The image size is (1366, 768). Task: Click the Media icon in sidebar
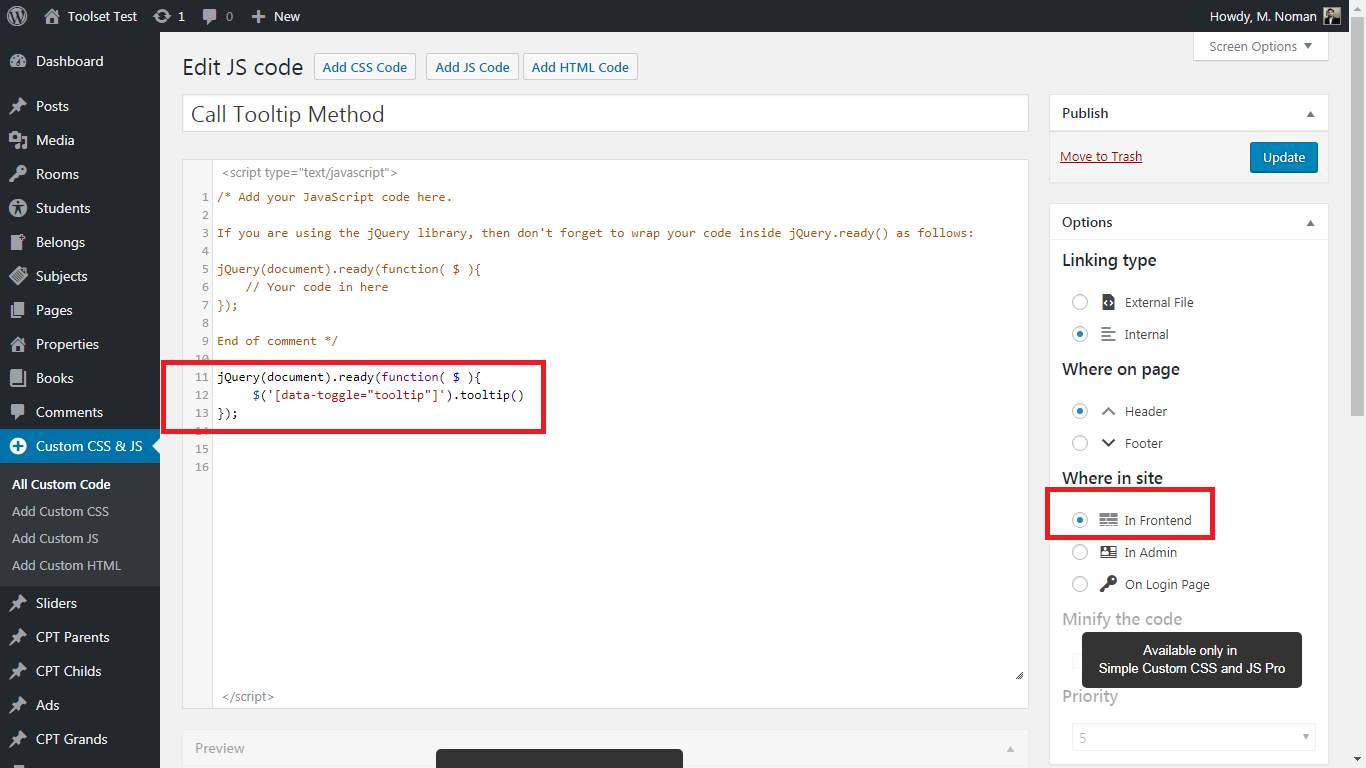18,140
